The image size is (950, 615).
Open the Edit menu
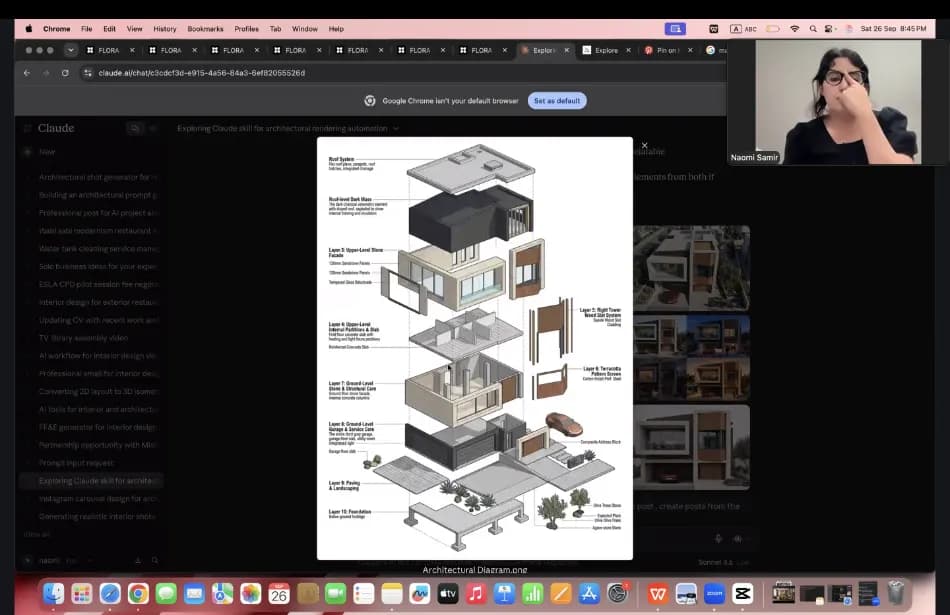(x=109, y=28)
